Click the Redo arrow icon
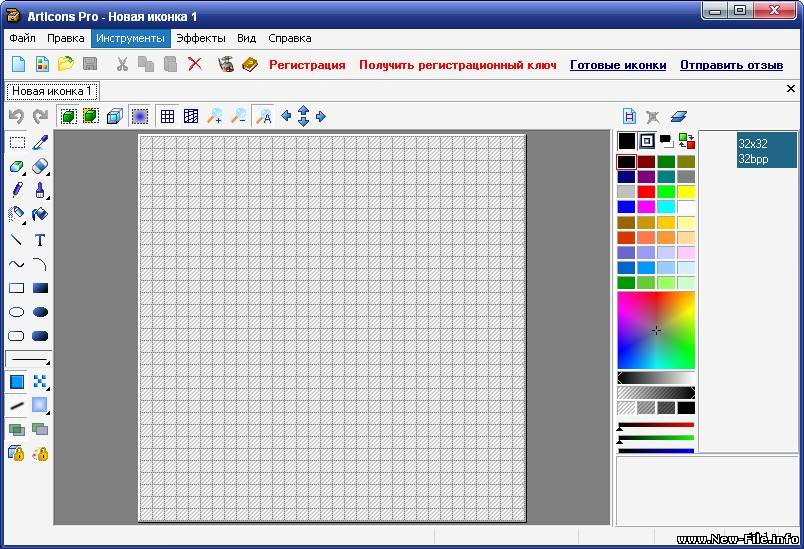The height and width of the screenshot is (549, 804). tap(40, 117)
